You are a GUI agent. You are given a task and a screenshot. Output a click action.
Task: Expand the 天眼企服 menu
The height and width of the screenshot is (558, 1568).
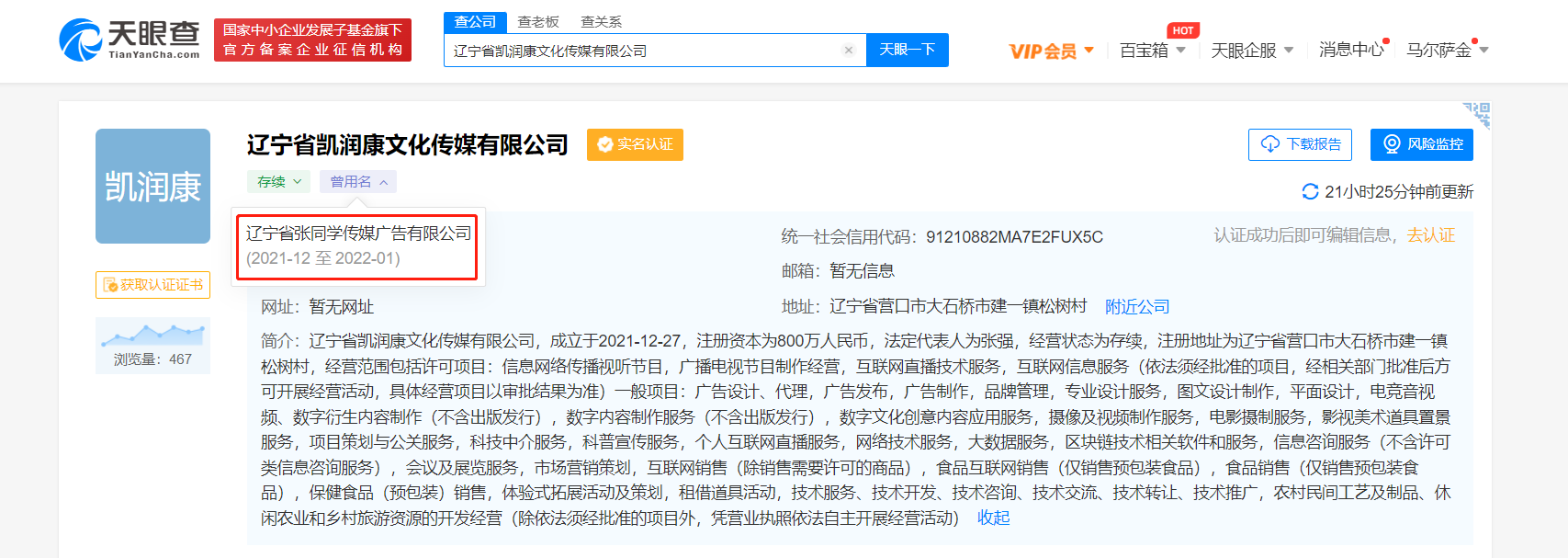coord(1252,51)
